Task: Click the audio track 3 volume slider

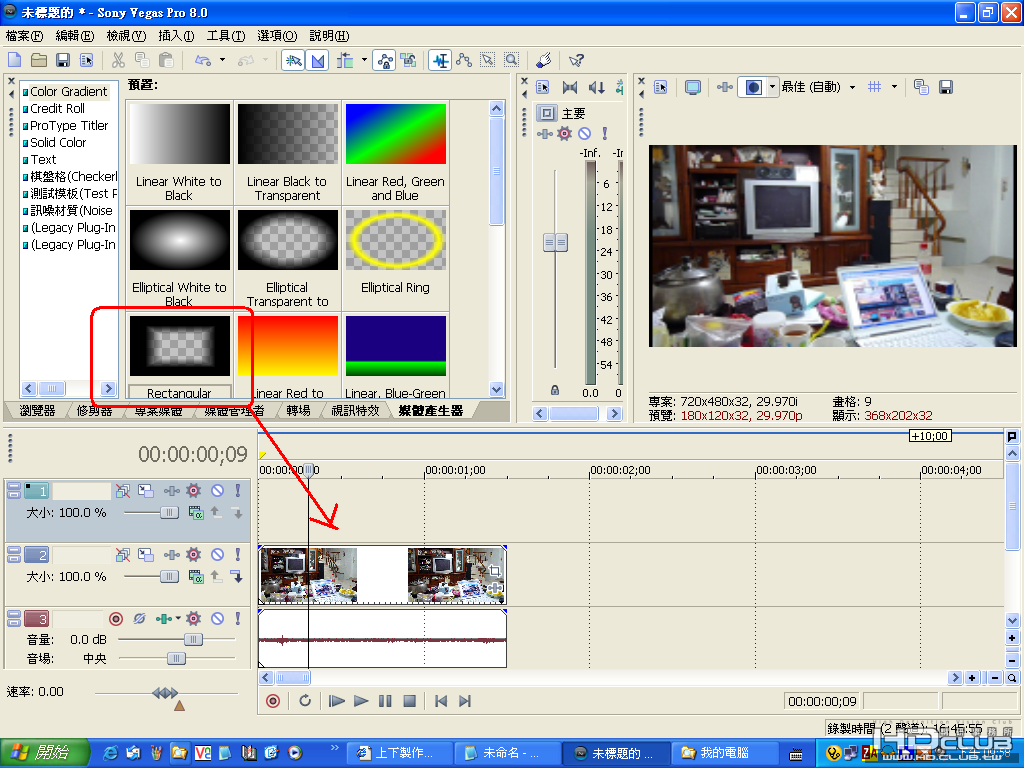Action: click(x=193, y=639)
